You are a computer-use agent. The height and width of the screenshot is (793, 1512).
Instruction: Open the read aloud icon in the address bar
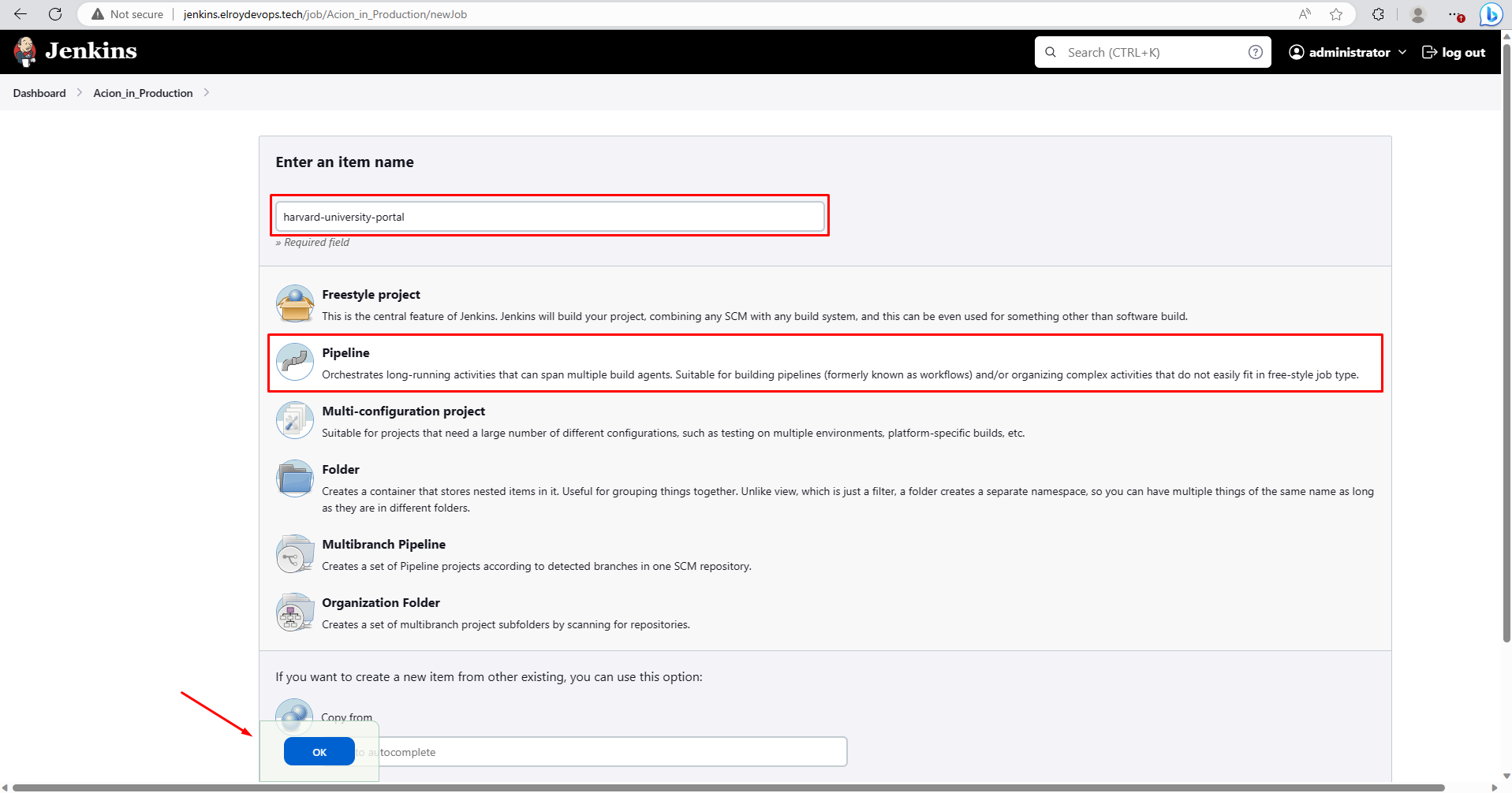[x=1305, y=14]
